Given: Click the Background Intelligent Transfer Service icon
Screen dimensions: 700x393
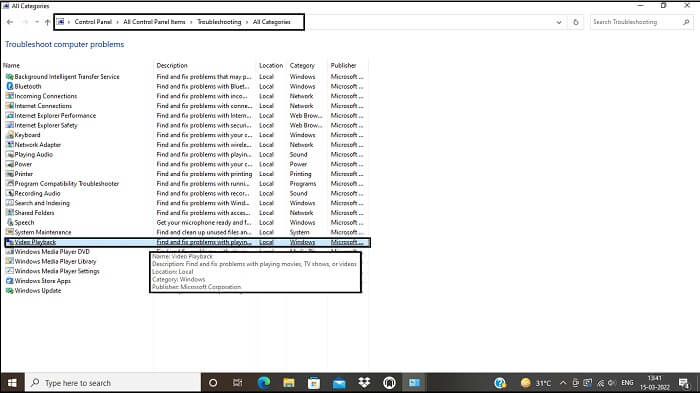Looking at the screenshot, I should point(9,77).
